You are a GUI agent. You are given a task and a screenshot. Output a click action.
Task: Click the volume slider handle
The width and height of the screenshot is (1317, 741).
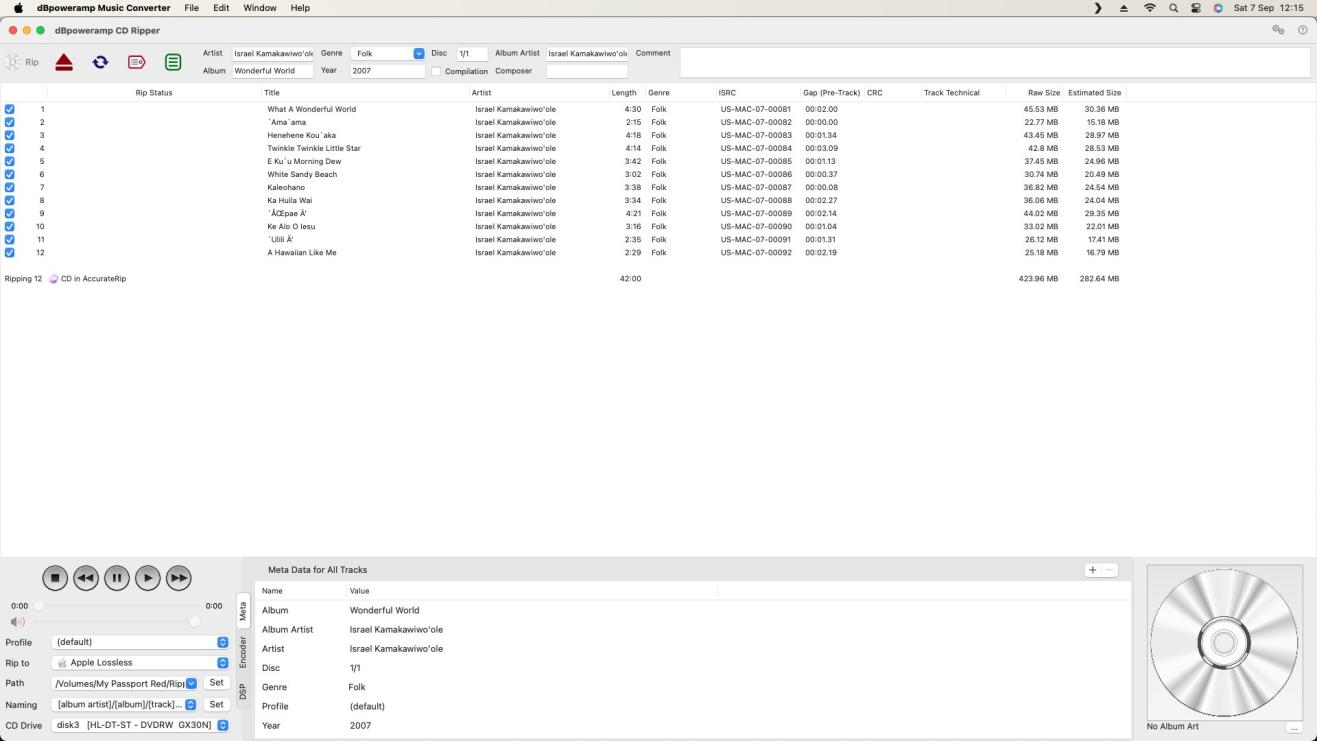pos(195,622)
